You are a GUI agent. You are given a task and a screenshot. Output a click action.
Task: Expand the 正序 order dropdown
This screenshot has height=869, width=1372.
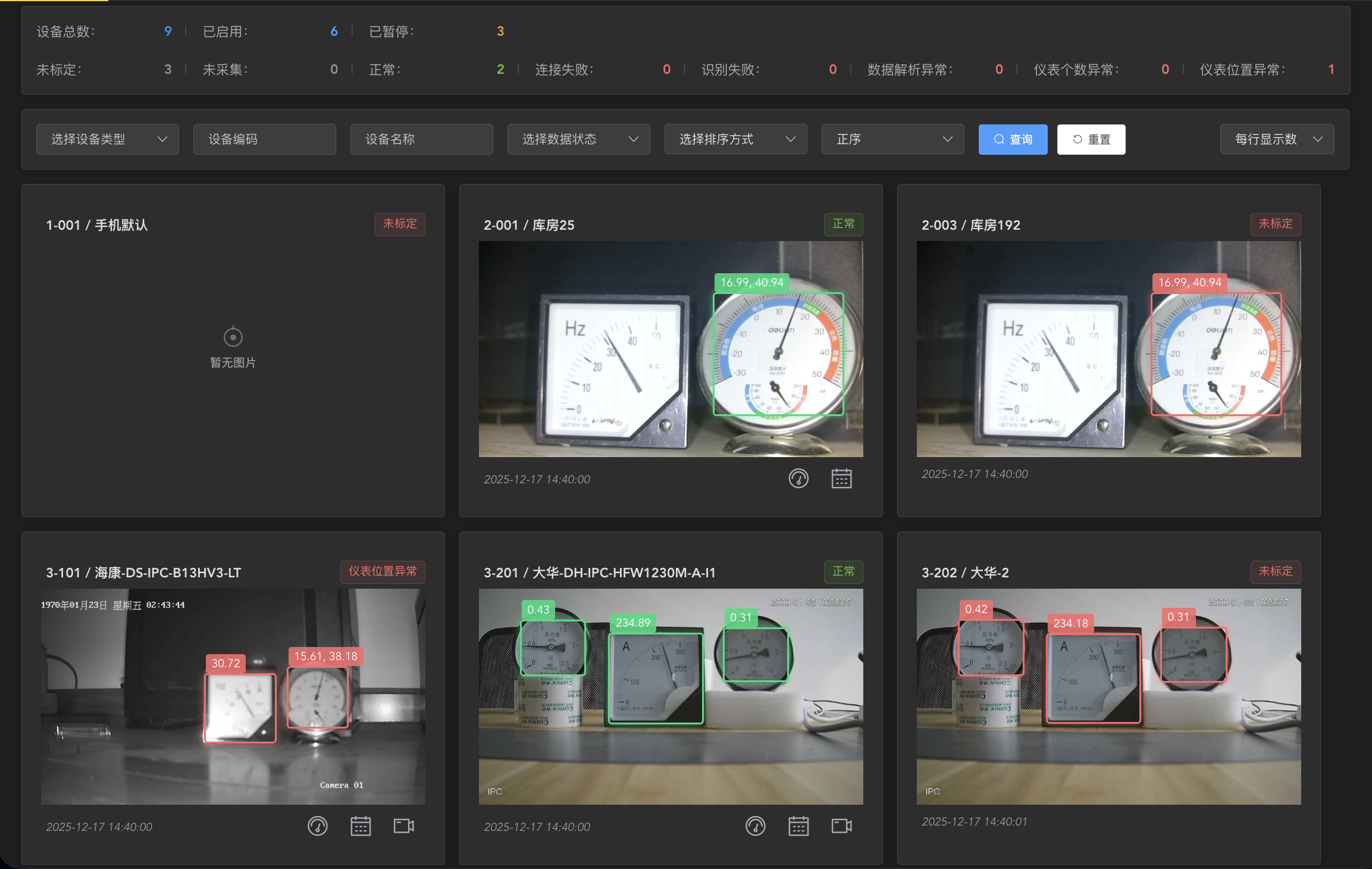893,139
